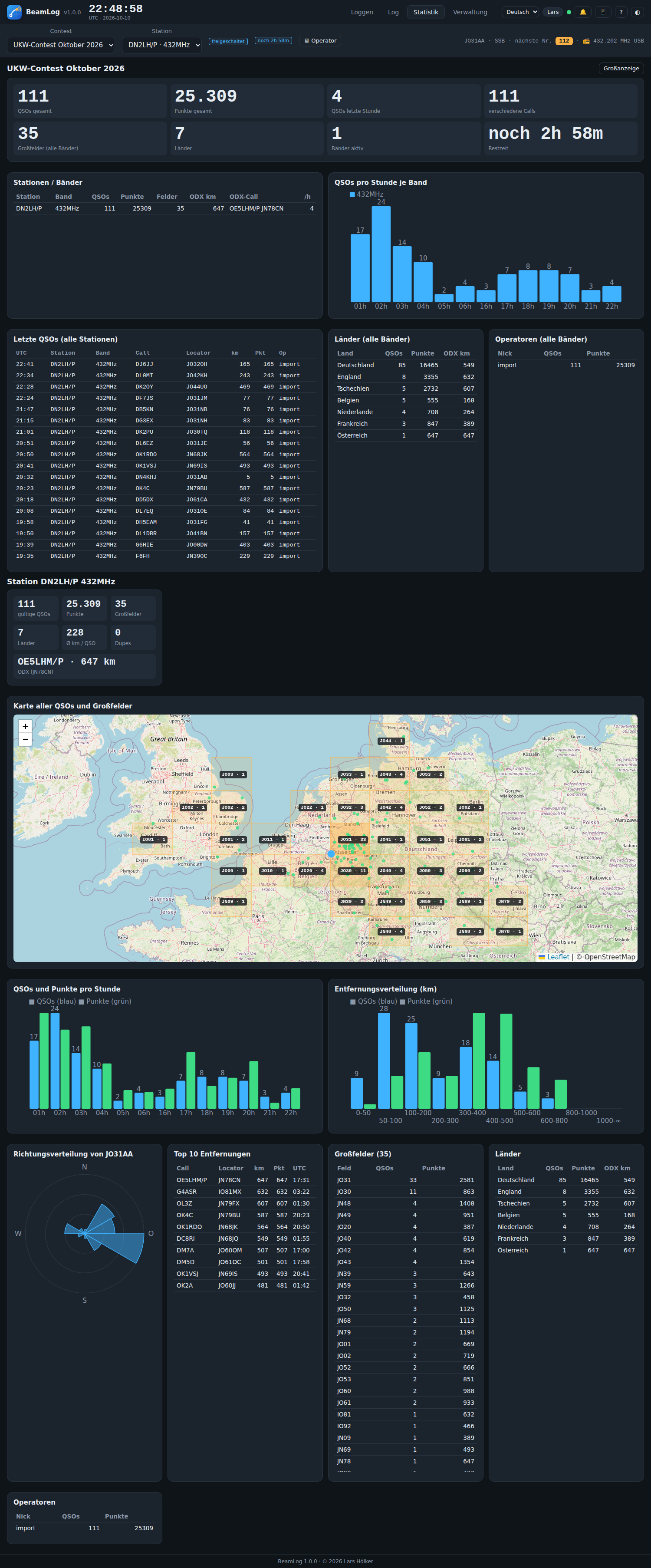Toggle Punkte (grün) legend in distance chart
651x1568 pixels.
pyautogui.click(x=426, y=1001)
